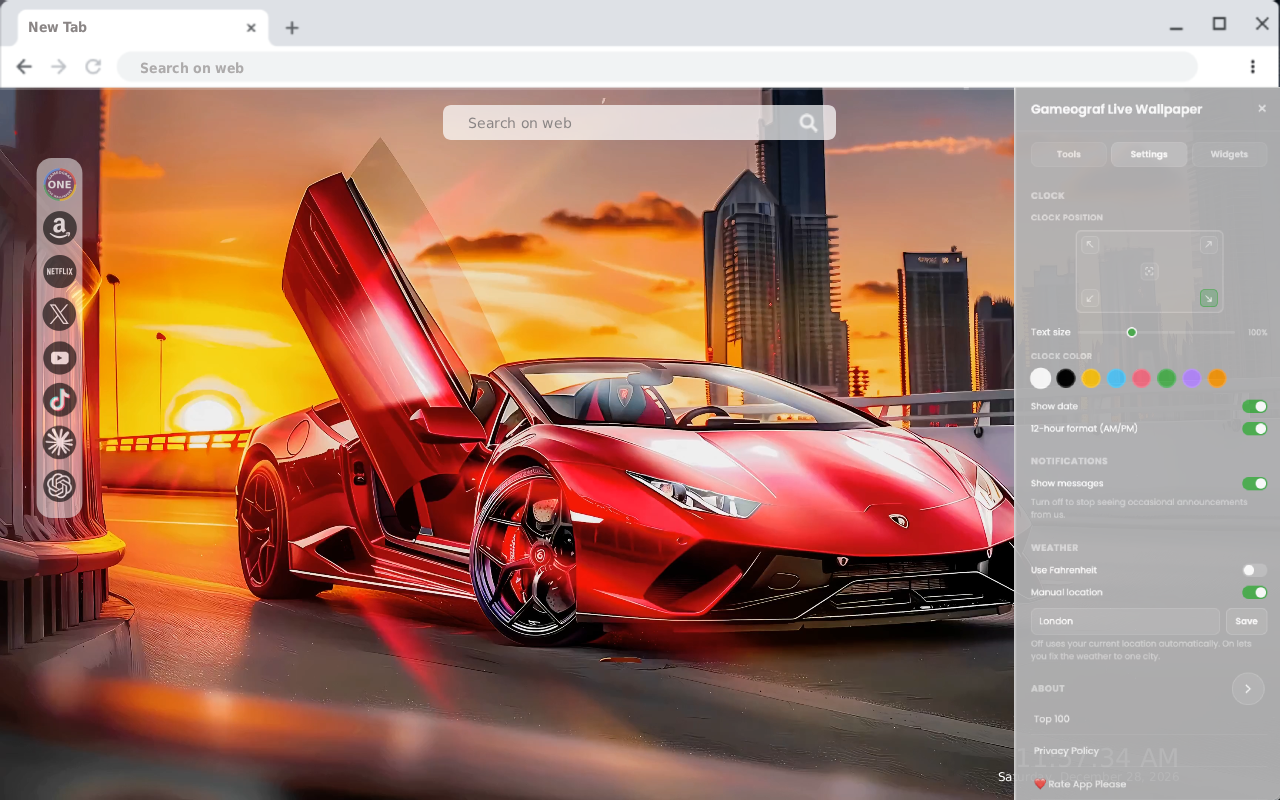
Task: Launch the Netflix shortcut icon
Action: pos(60,271)
